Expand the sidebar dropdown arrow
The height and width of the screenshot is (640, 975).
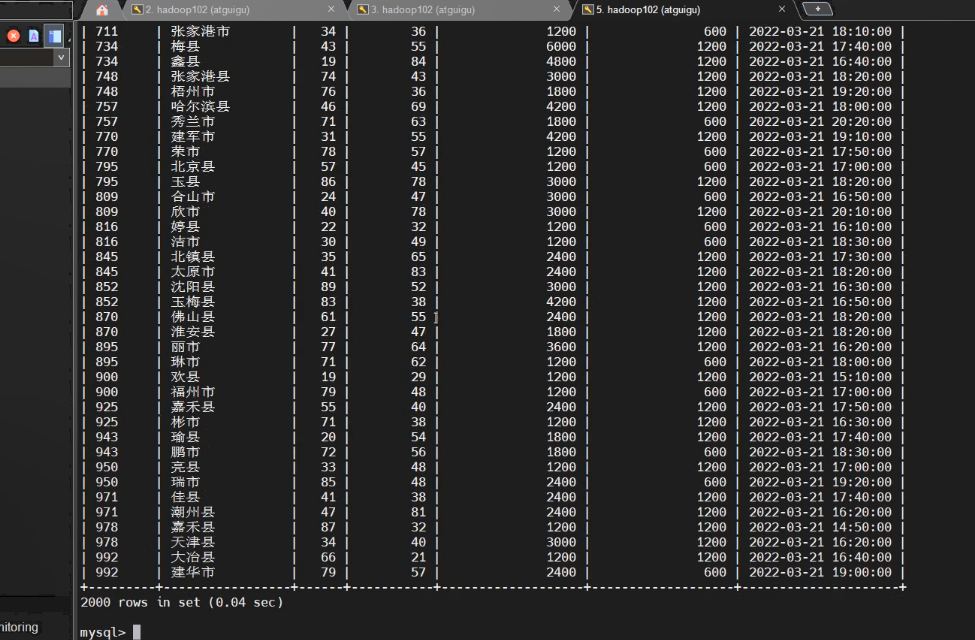click(61, 57)
